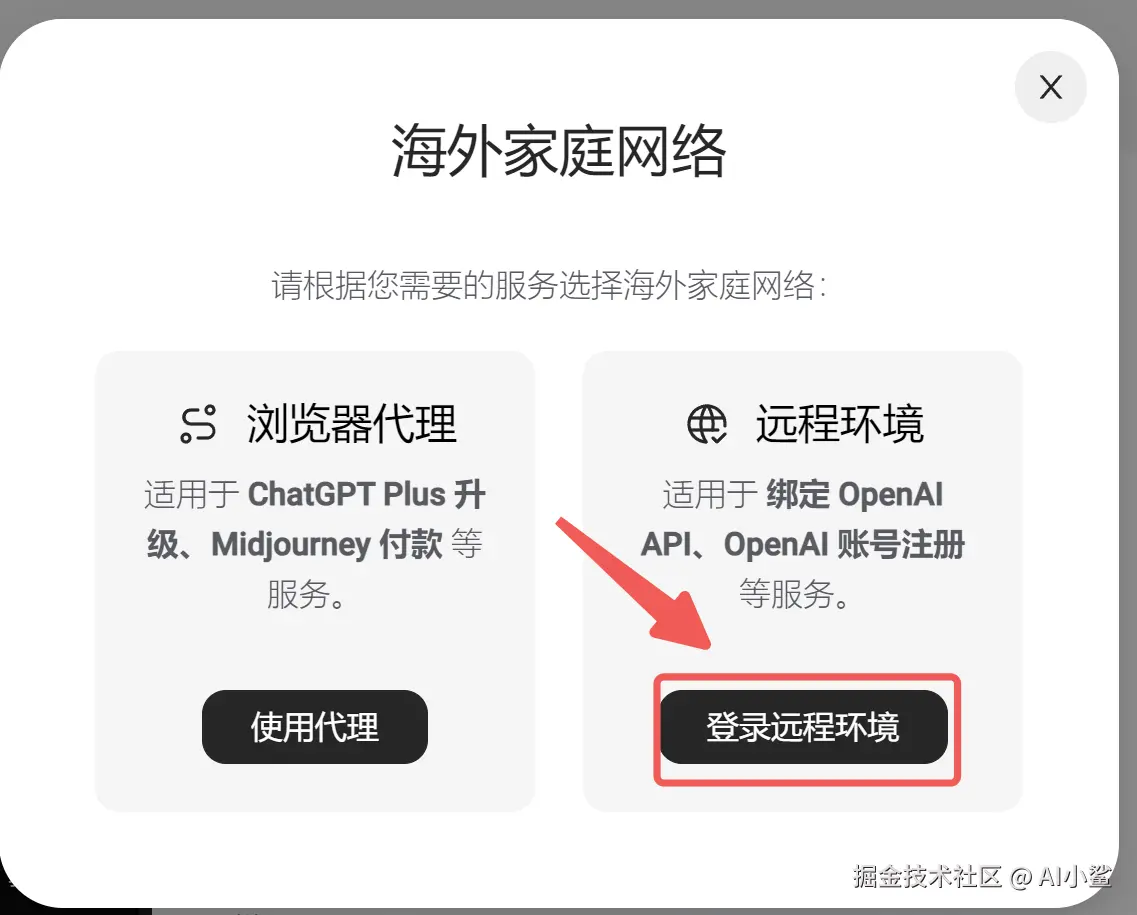Close the 海外家庭网络 dialog with X
The width and height of the screenshot is (1137, 915).
click(1050, 87)
